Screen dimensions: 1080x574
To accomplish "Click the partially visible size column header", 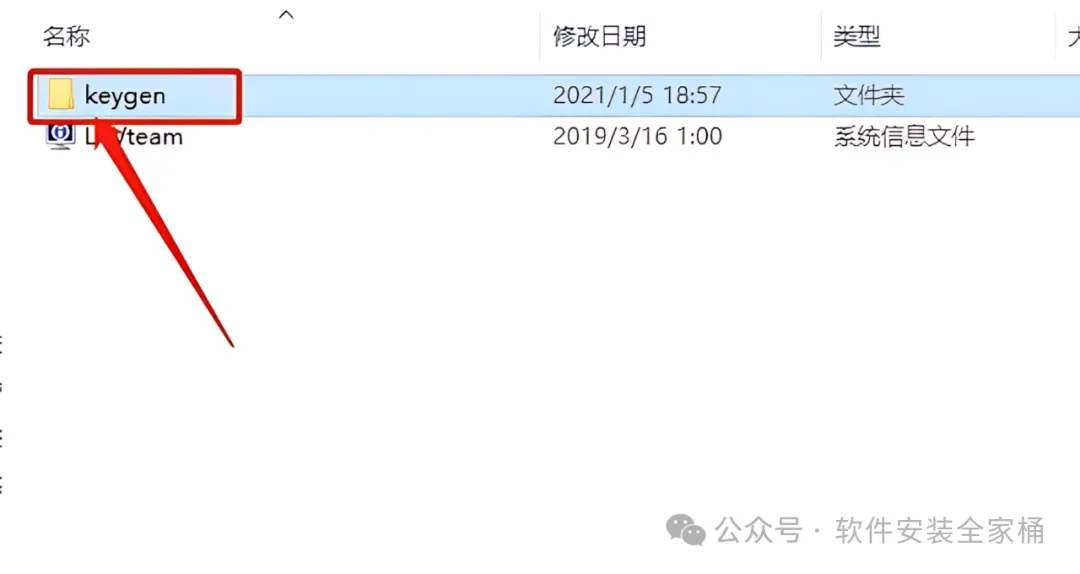I will tap(1073, 36).
